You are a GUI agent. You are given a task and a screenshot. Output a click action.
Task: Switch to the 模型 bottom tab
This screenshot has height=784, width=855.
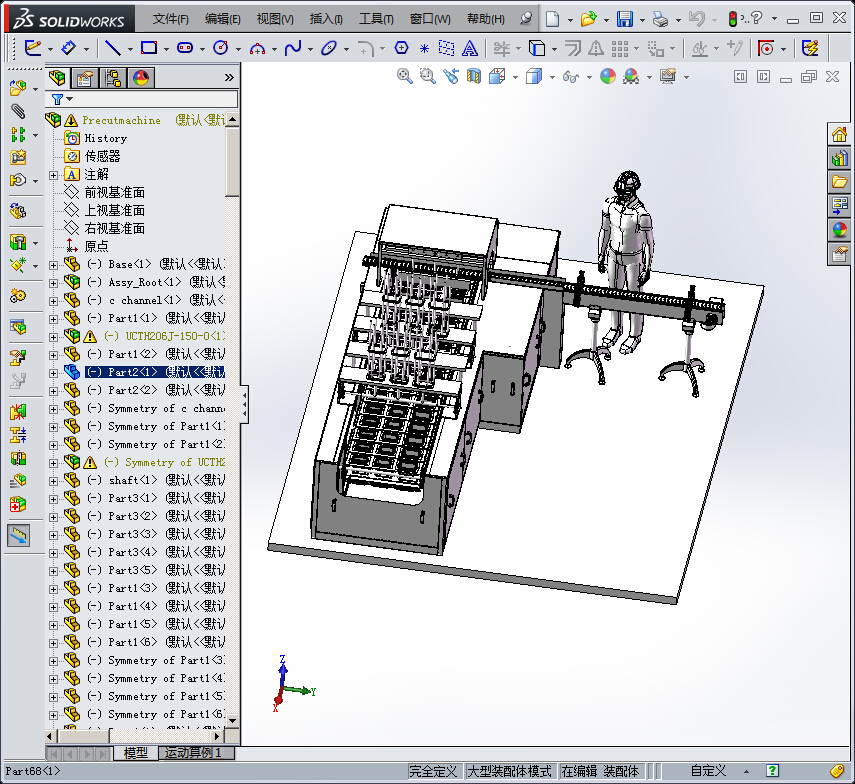136,753
